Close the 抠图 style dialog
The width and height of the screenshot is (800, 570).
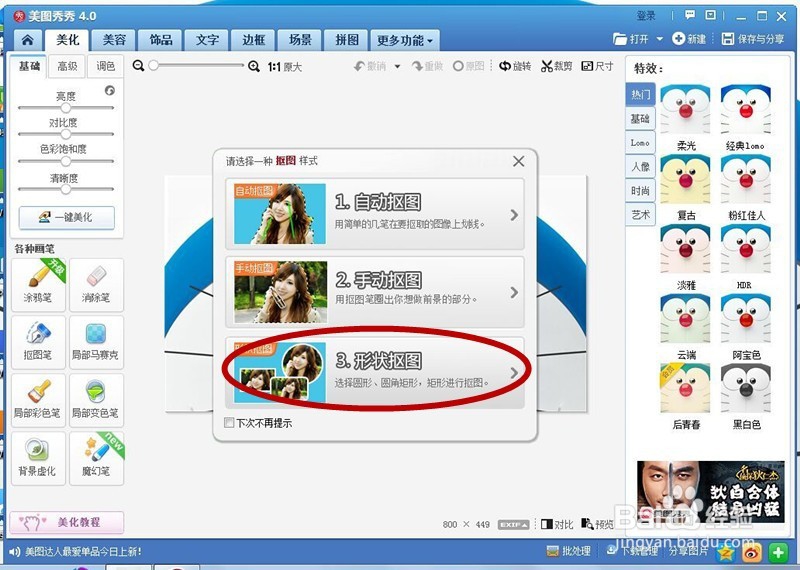click(518, 161)
